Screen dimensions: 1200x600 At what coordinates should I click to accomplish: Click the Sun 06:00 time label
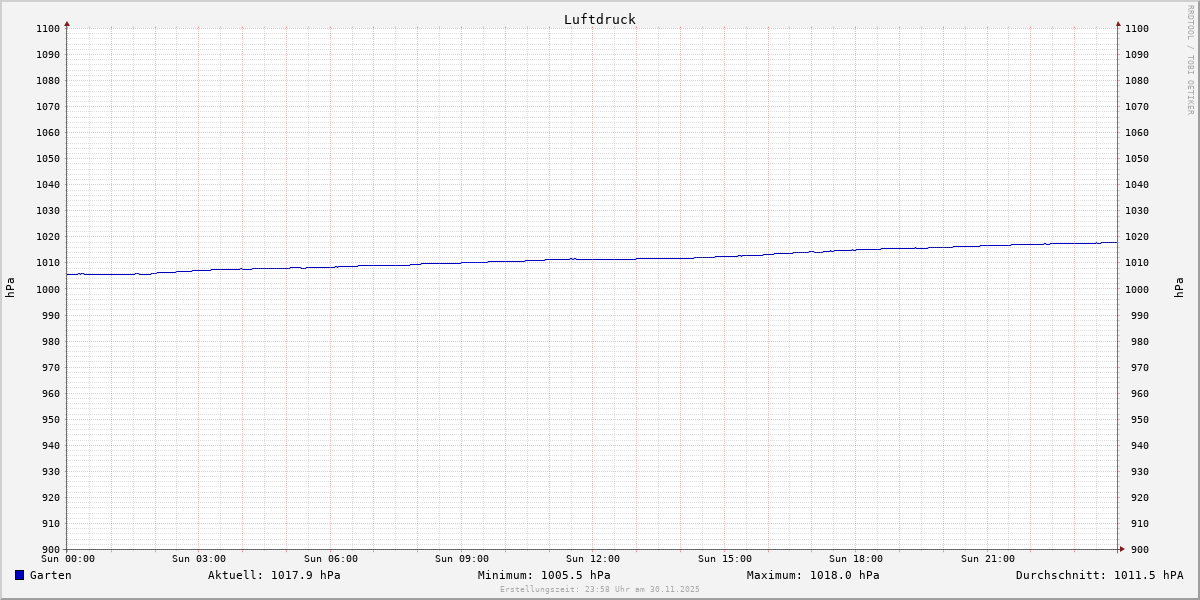pyautogui.click(x=331, y=559)
